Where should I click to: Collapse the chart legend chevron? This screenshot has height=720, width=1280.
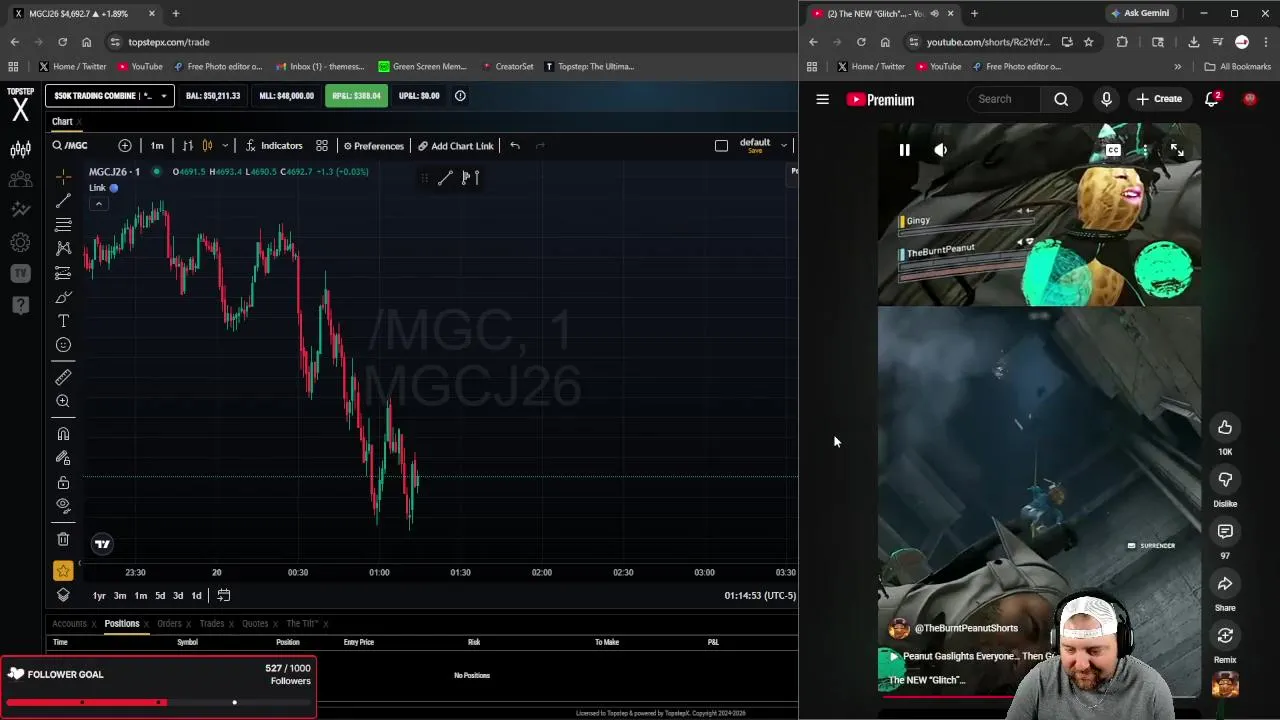(98, 204)
